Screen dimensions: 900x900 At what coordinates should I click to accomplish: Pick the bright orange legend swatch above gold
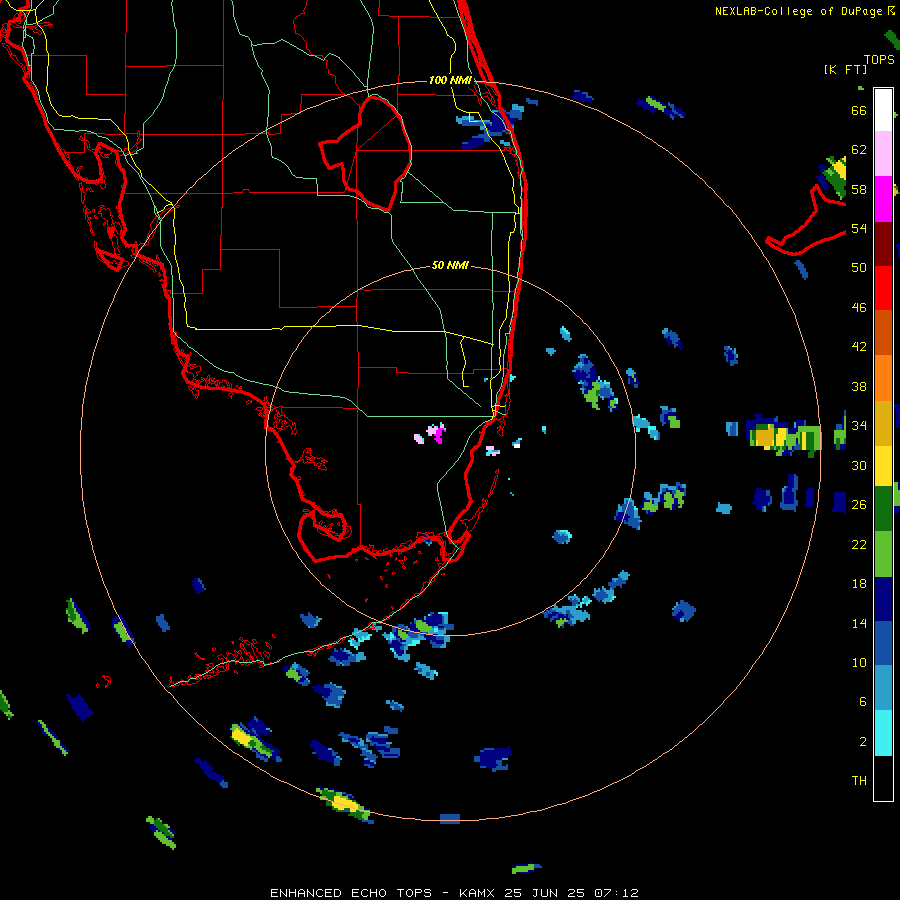pyautogui.click(x=883, y=377)
